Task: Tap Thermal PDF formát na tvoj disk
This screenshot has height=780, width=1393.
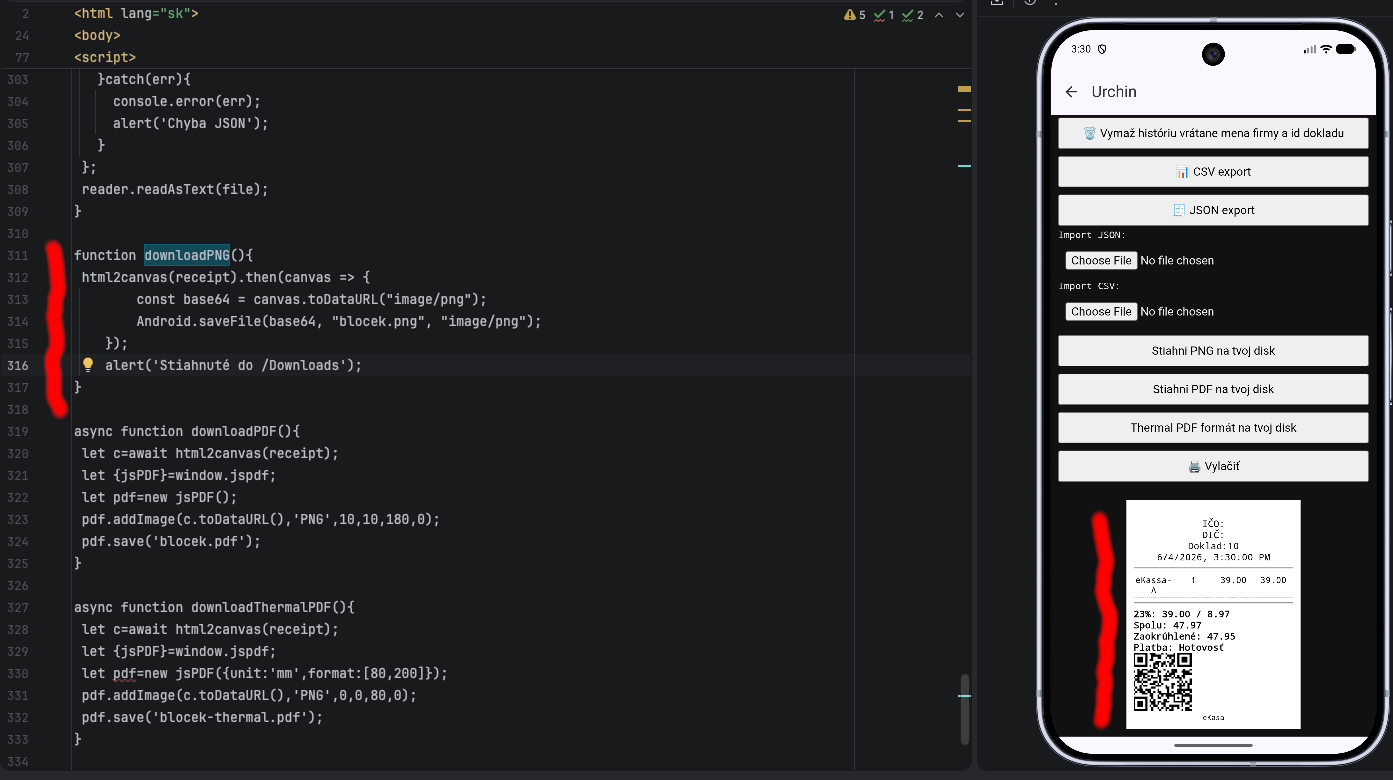Action: coord(1213,427)
